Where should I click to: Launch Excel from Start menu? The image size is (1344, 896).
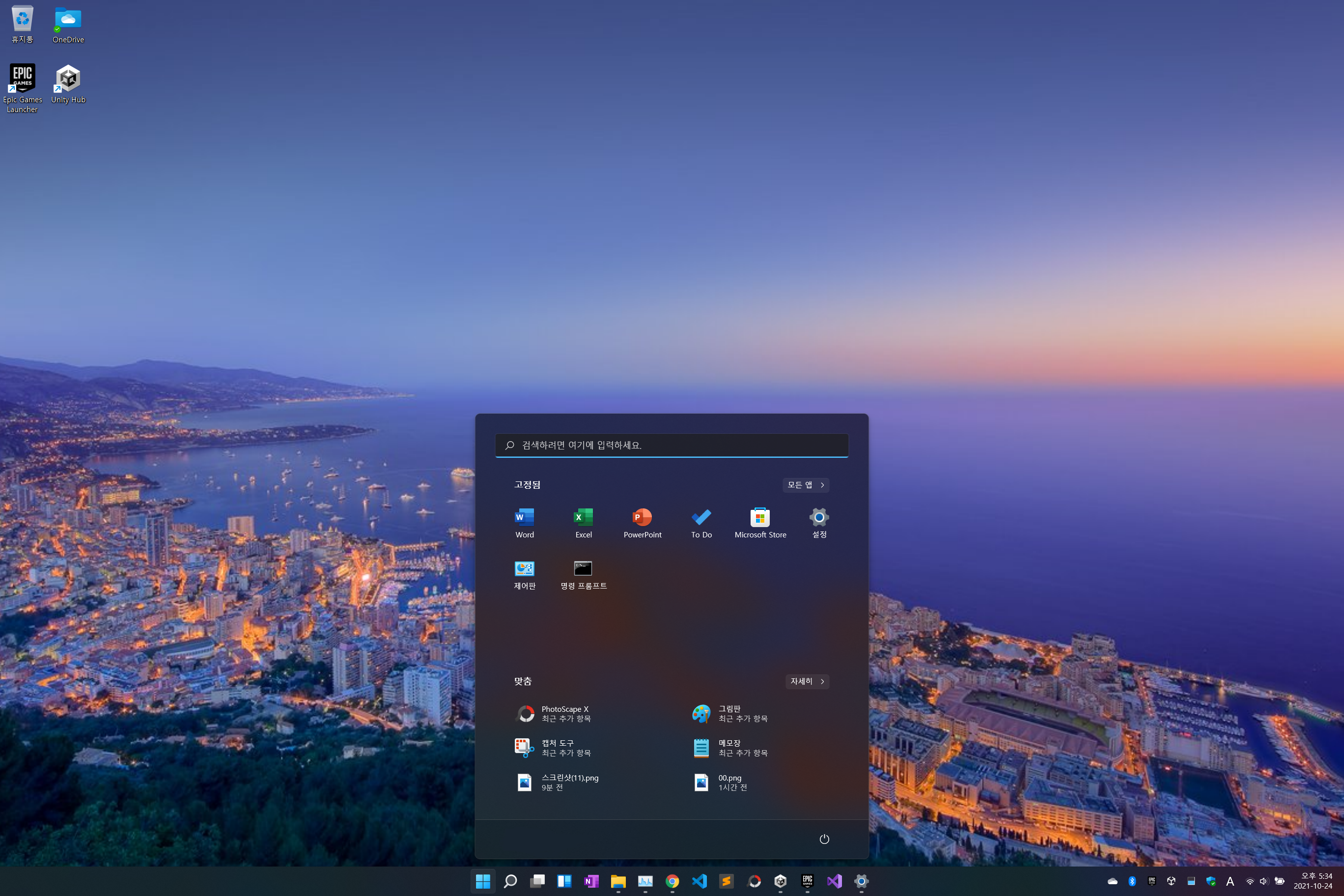(x=584, y=522)
